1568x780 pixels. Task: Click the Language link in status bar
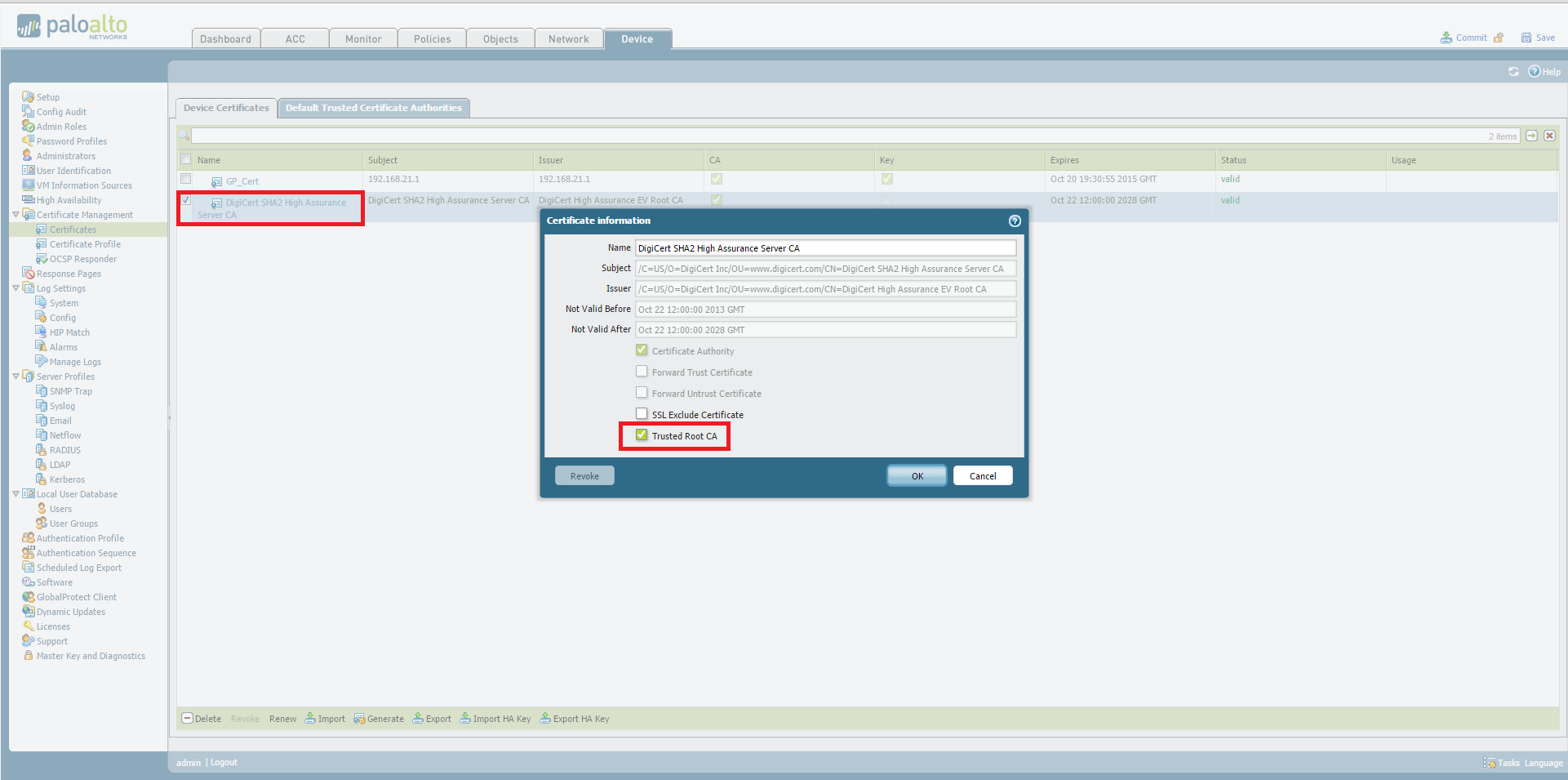pos(1544,763)
